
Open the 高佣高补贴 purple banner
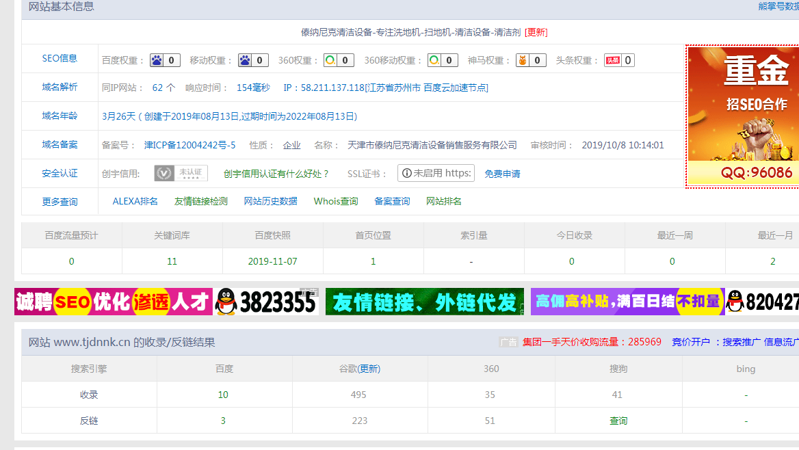[665, 302]
